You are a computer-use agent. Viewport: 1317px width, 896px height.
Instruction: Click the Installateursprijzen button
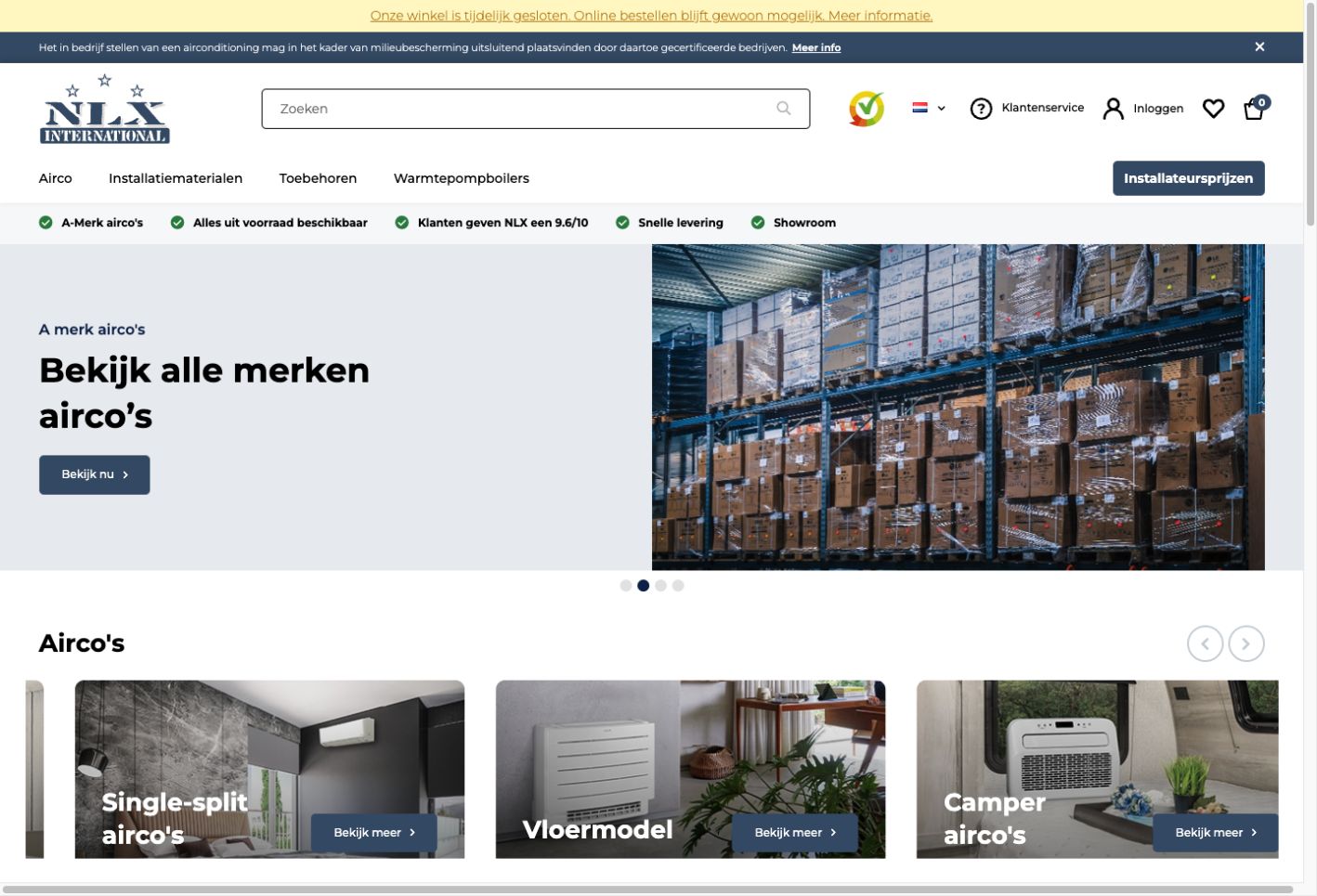[1189, 178]
